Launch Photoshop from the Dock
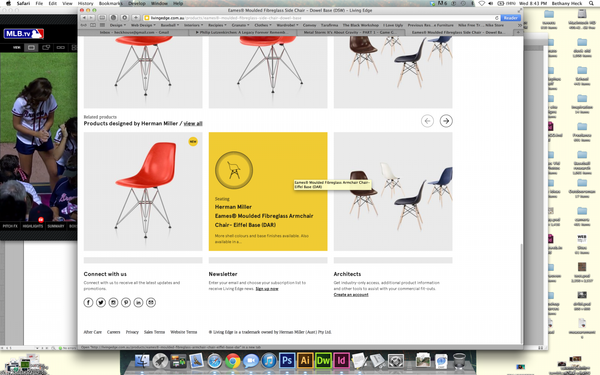Viewport: 600px width, 375px height. [x=287, y=360]
